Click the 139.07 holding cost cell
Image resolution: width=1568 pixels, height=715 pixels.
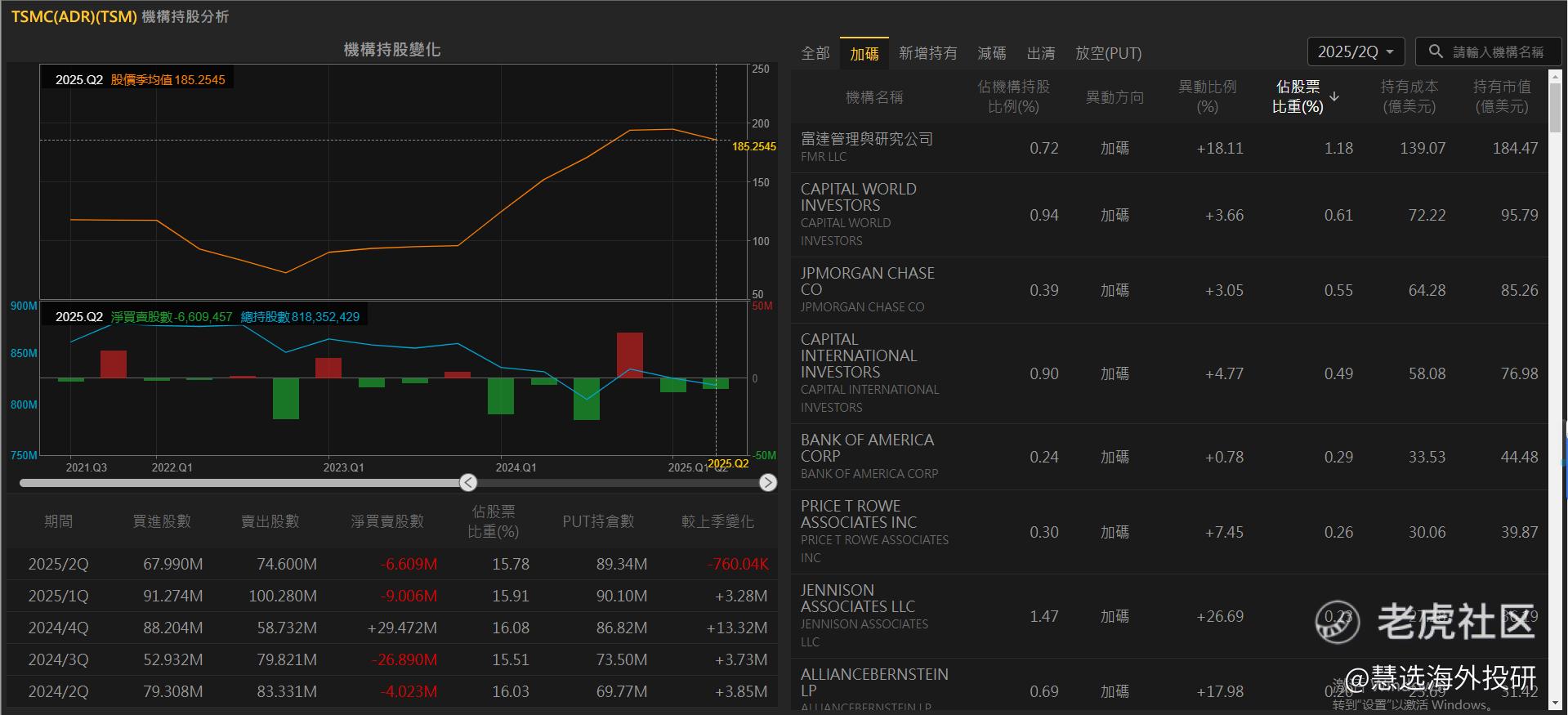click(1423, 148)
